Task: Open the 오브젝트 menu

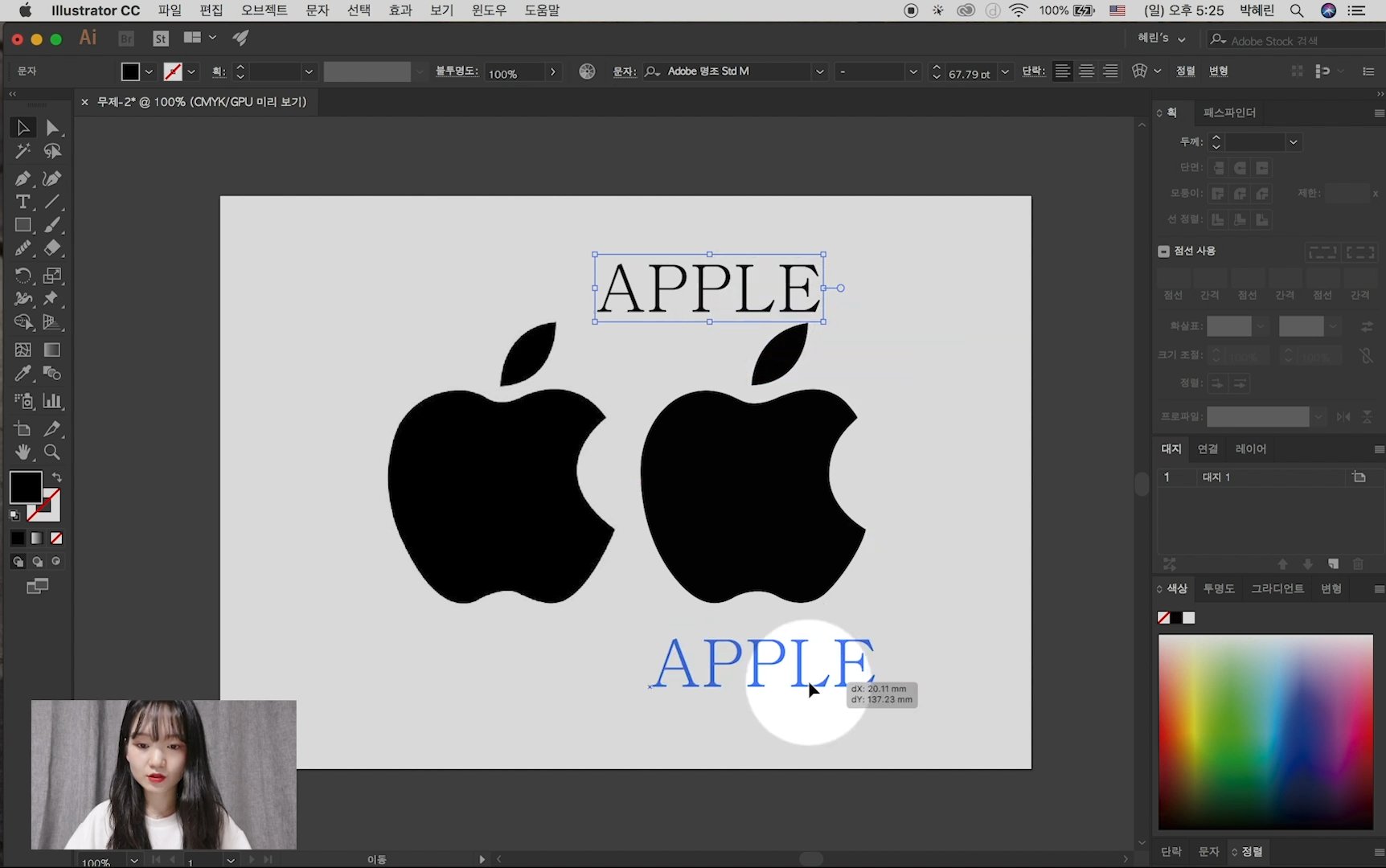Action: coord(264,10)
